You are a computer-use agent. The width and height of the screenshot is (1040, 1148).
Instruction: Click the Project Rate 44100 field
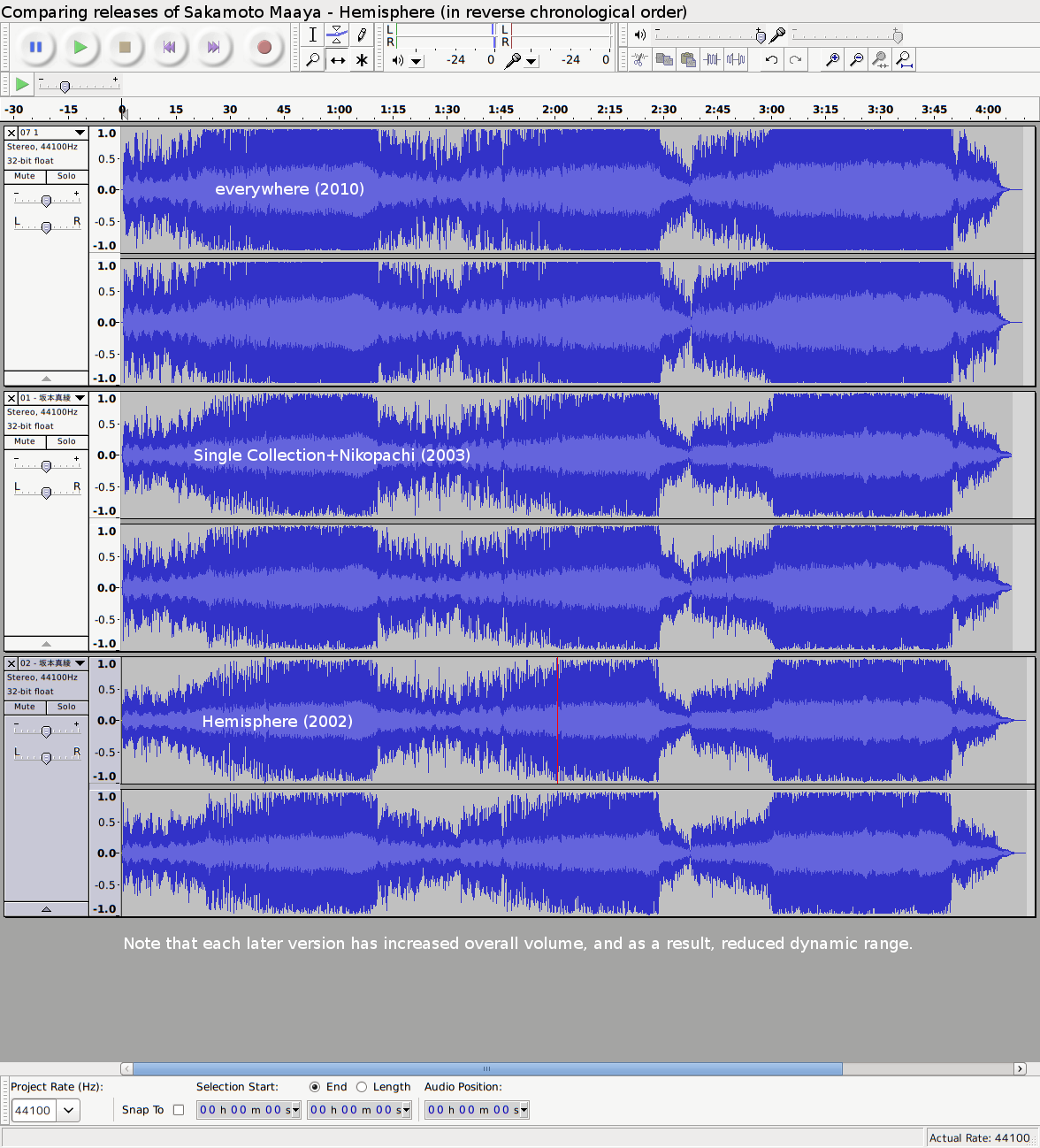tap(34, 1110)
